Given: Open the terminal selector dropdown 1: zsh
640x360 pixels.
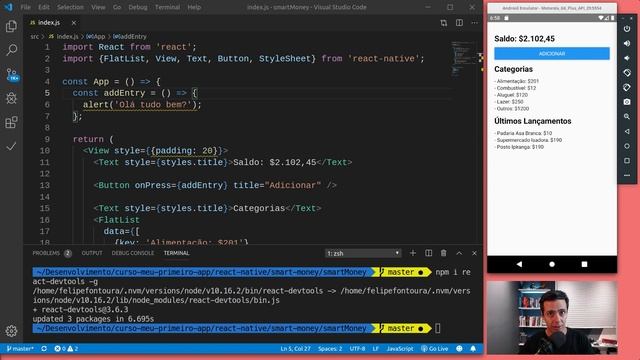Looking at the screenshot, I should click(x=363, y=253).
